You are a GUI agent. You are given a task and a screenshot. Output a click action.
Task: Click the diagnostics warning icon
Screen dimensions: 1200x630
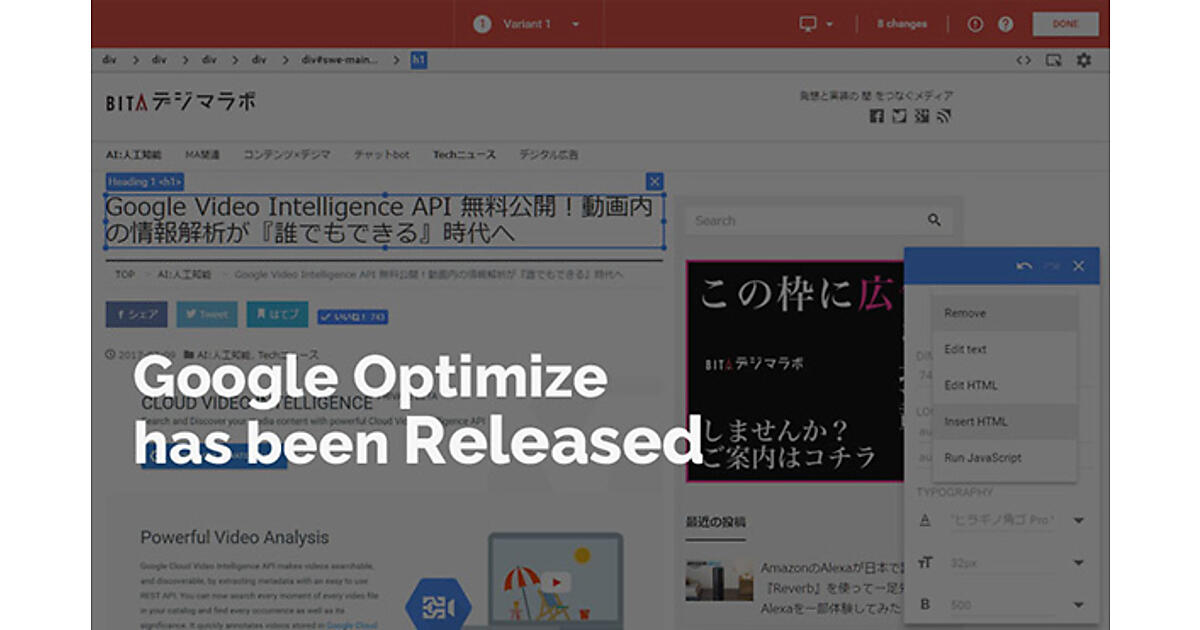coord(977,24)
